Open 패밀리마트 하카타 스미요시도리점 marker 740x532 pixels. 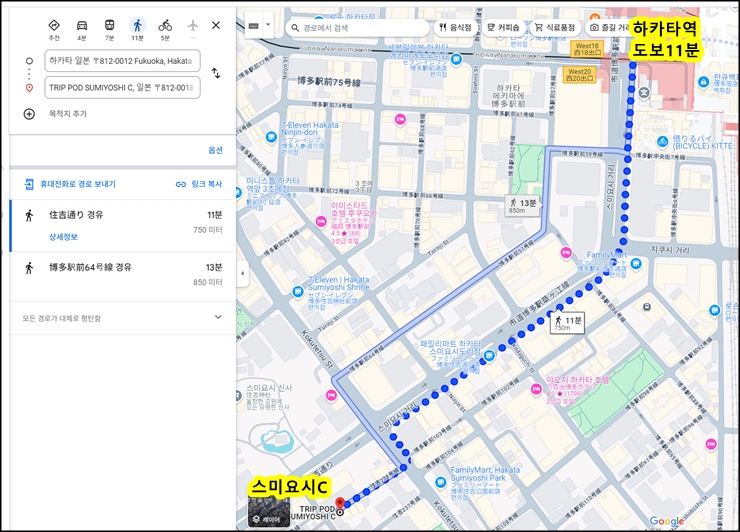point(489,355)
